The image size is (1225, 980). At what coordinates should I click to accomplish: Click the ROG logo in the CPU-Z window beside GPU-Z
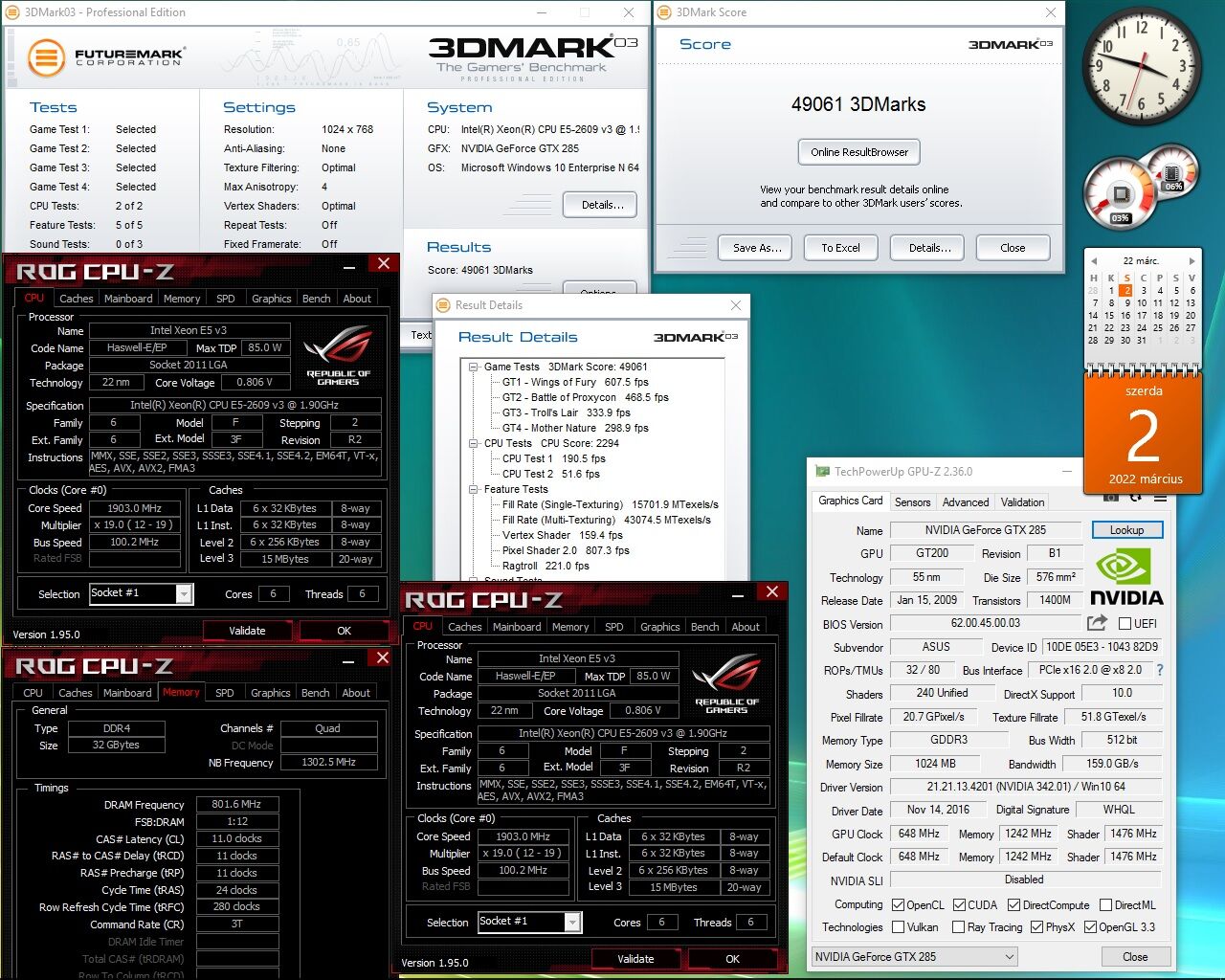click(726, 683)
